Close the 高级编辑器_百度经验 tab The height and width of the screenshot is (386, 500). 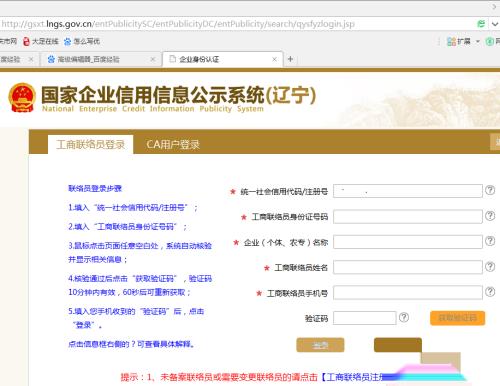(x=153, y=59)
